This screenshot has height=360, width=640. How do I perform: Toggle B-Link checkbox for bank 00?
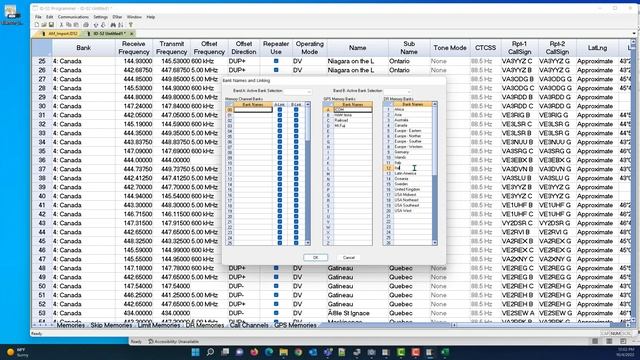click(296, 110)
